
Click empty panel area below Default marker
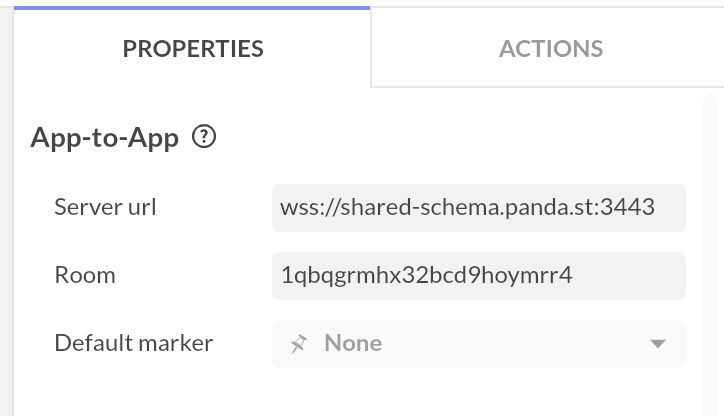[360, 395]
